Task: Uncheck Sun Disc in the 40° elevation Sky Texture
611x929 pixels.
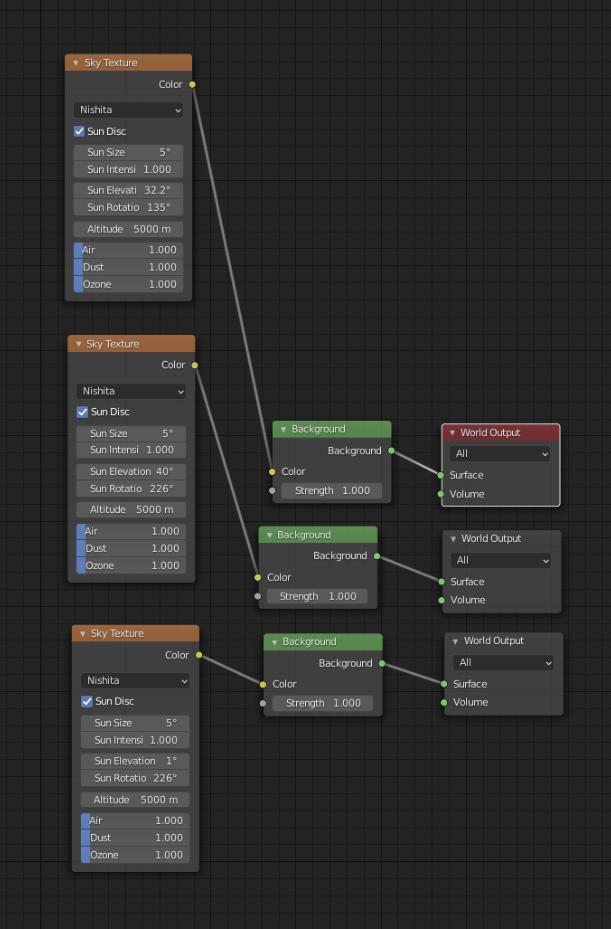Action: (82, 412)
